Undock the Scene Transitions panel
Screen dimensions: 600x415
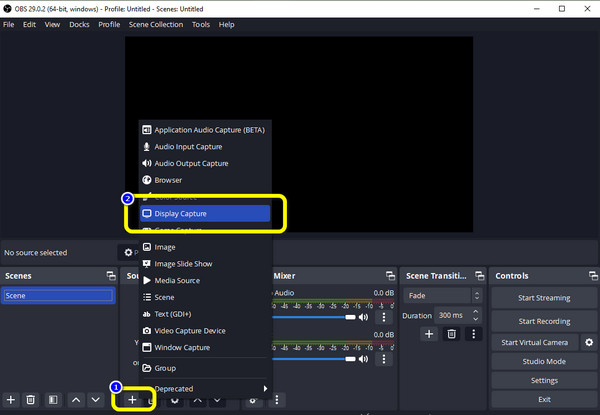click(x=480, y=276)
